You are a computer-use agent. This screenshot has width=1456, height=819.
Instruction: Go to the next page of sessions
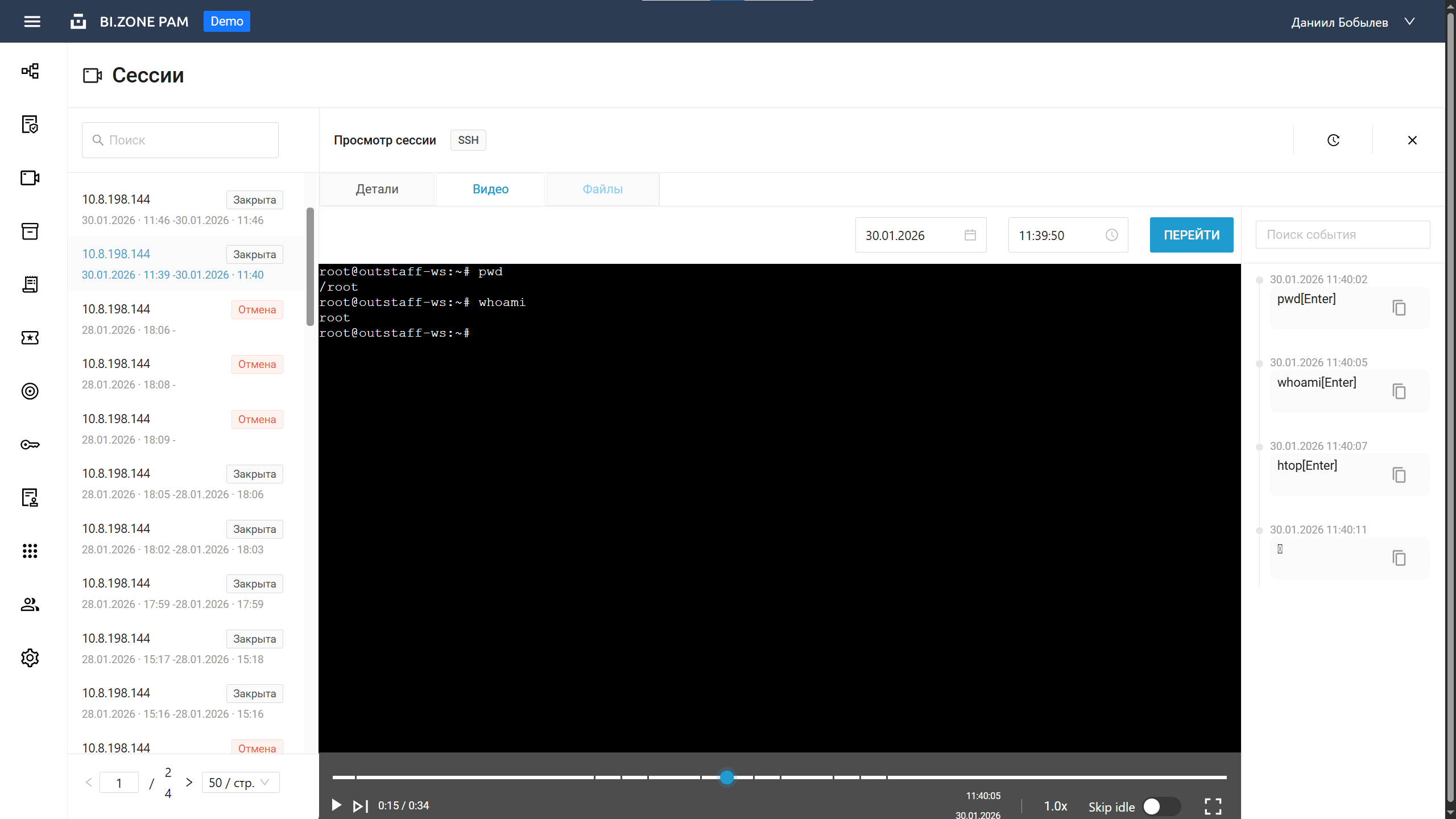[x=189, y=783]
